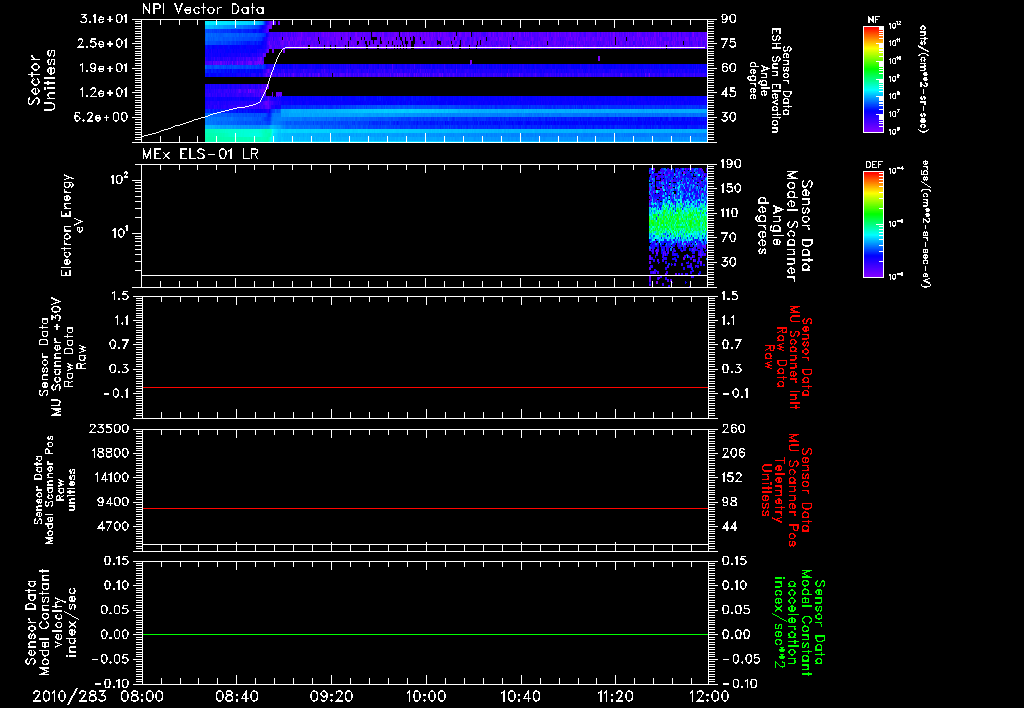The width and height of the screenshot is (1024, 708).
Task: Click the "Electron Energy eV" axis title
Action: (x=71, y=225)
